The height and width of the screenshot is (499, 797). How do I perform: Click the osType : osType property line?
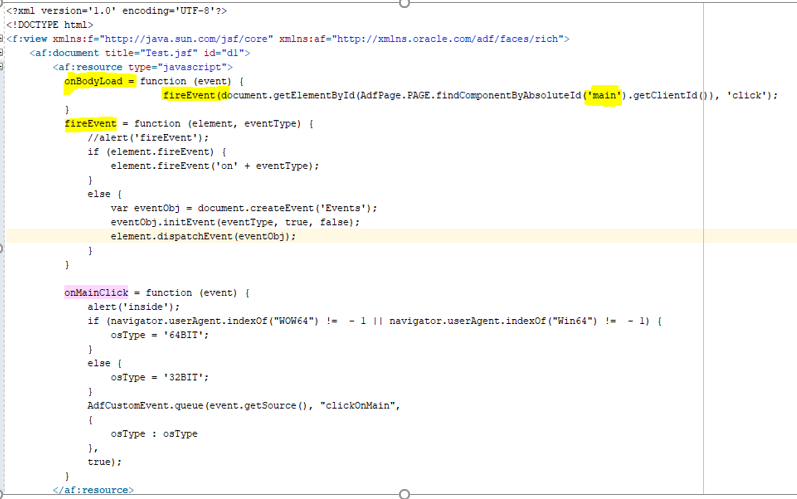154,434
